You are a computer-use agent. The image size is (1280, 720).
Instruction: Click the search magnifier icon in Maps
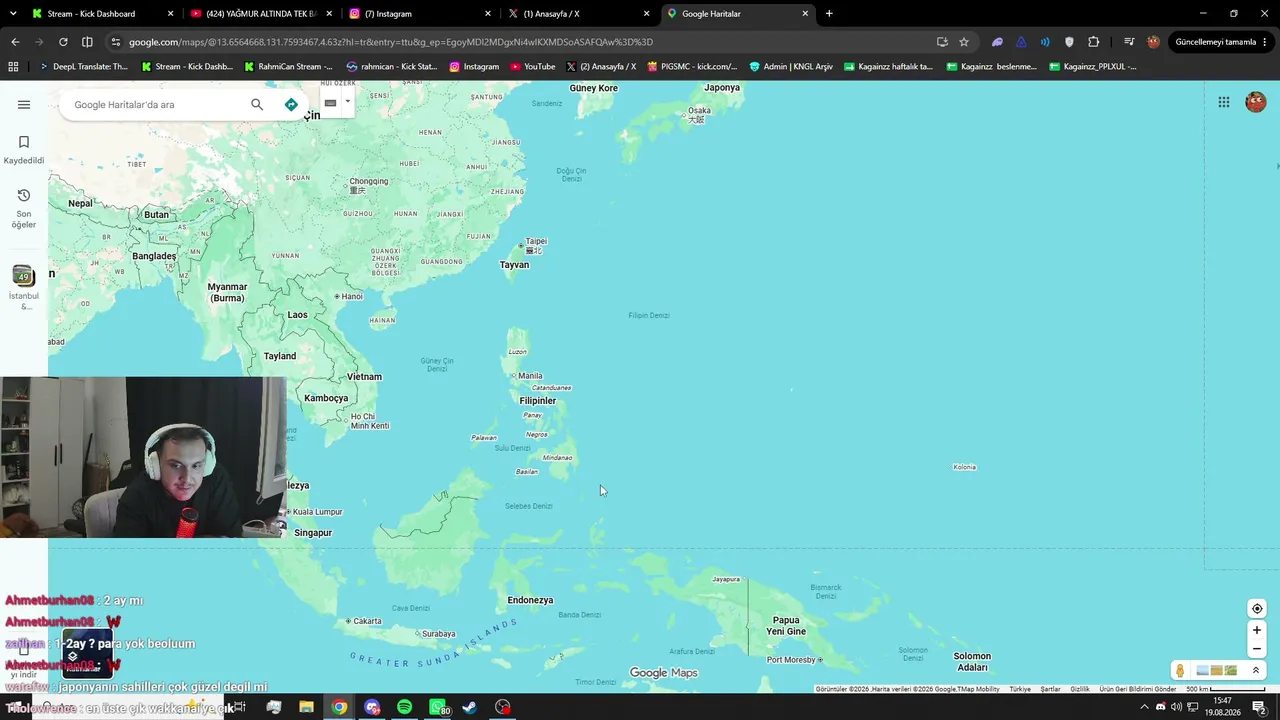click(257, 104)
